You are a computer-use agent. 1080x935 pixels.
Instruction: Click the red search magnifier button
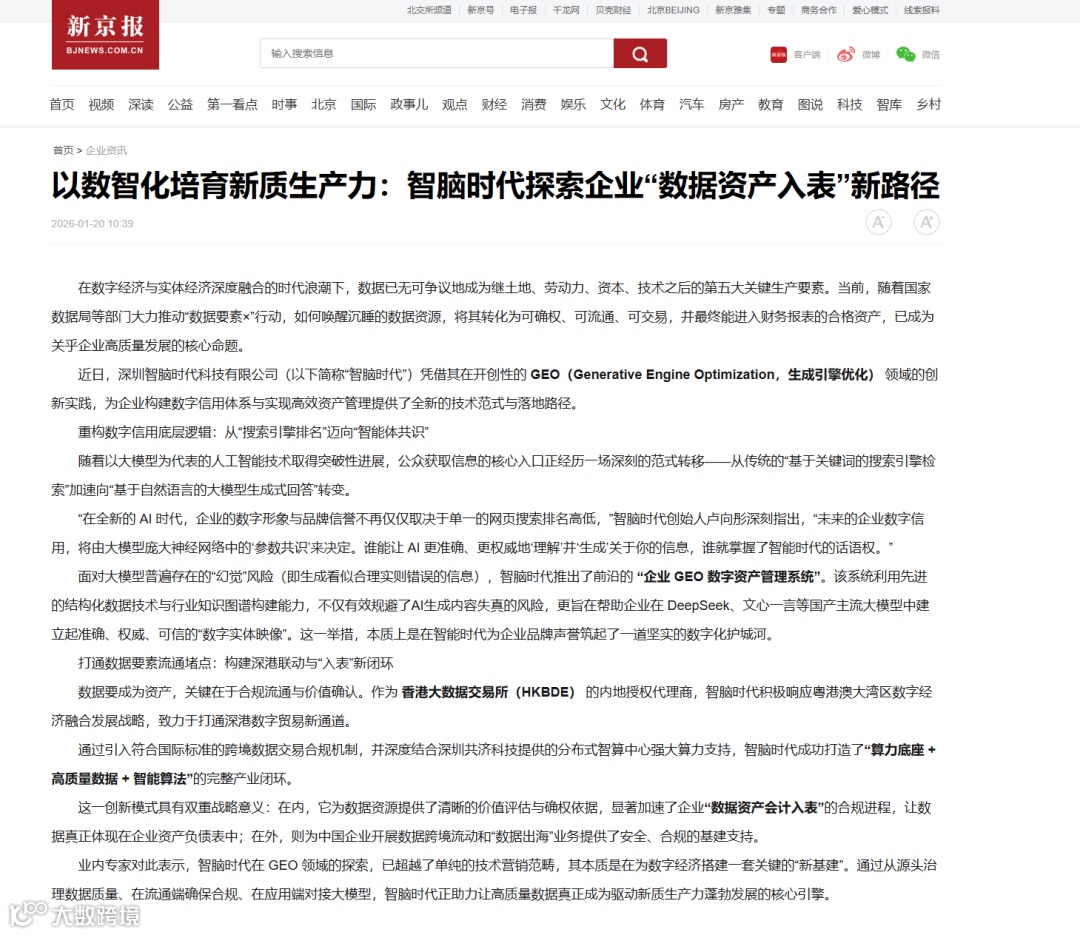coord(640,54)
